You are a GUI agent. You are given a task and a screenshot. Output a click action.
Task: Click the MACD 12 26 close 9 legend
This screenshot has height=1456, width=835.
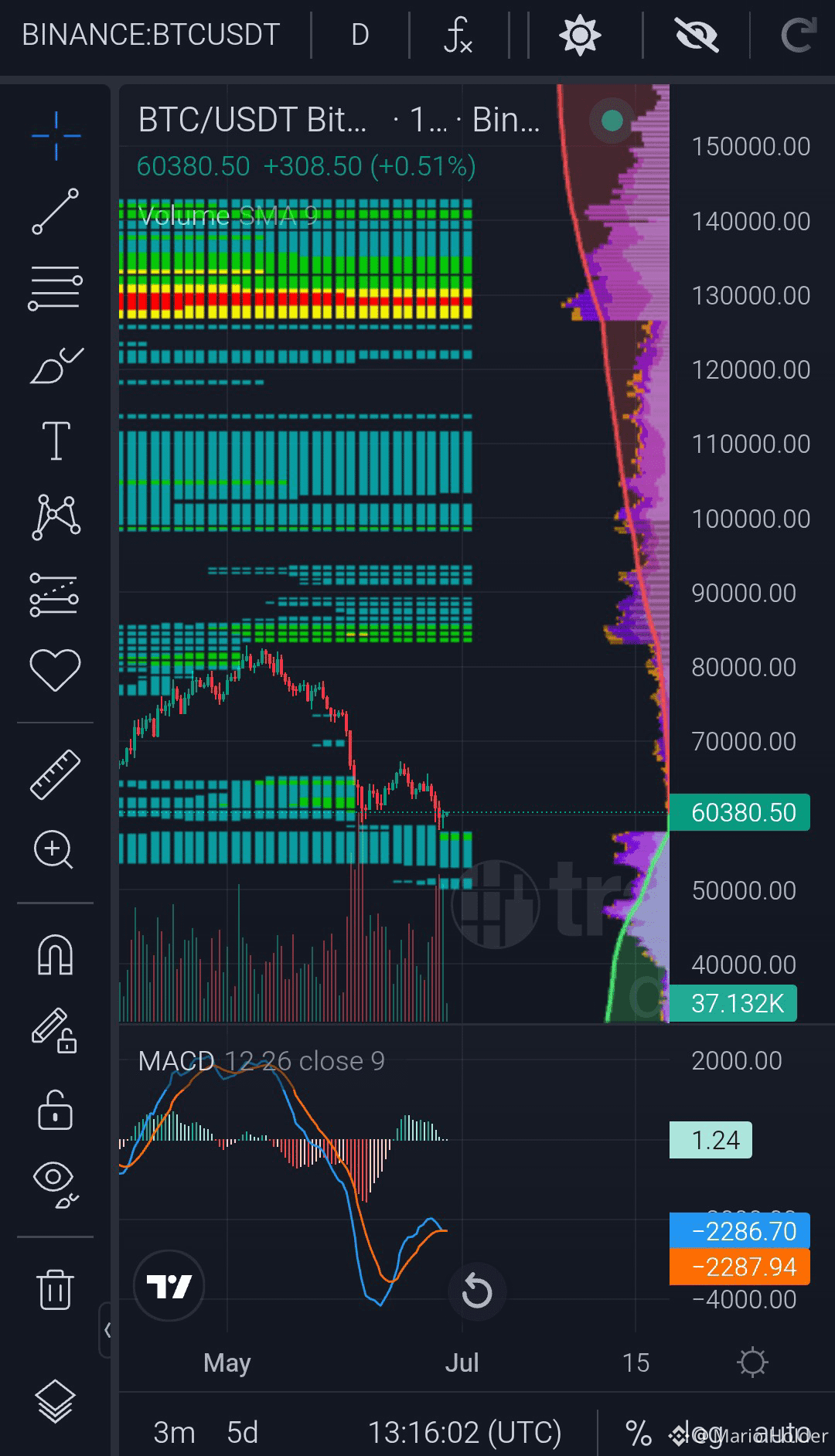tap(261, 1061)
